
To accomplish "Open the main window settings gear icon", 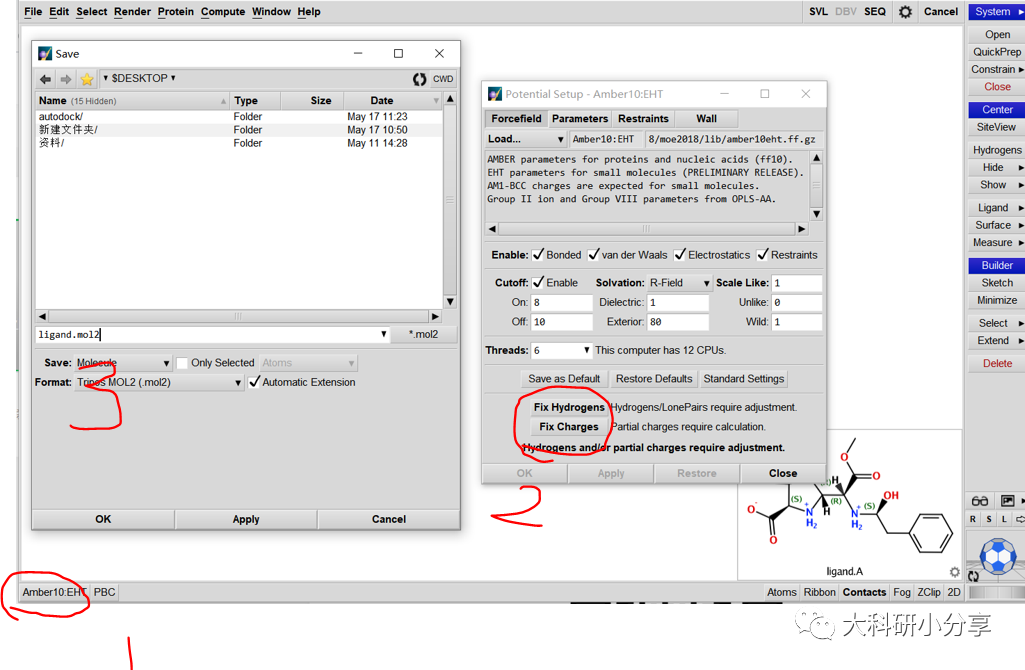I will point(905,12).
